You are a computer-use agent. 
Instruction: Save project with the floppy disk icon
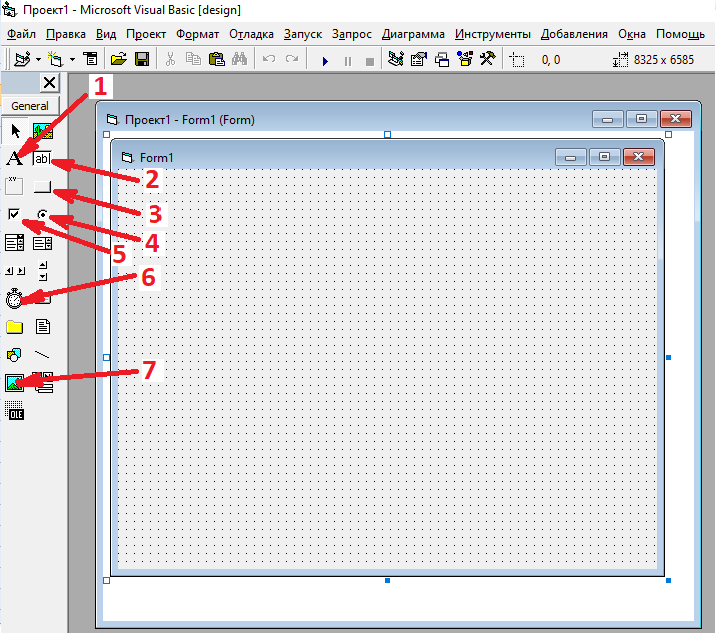click(142, 59)
